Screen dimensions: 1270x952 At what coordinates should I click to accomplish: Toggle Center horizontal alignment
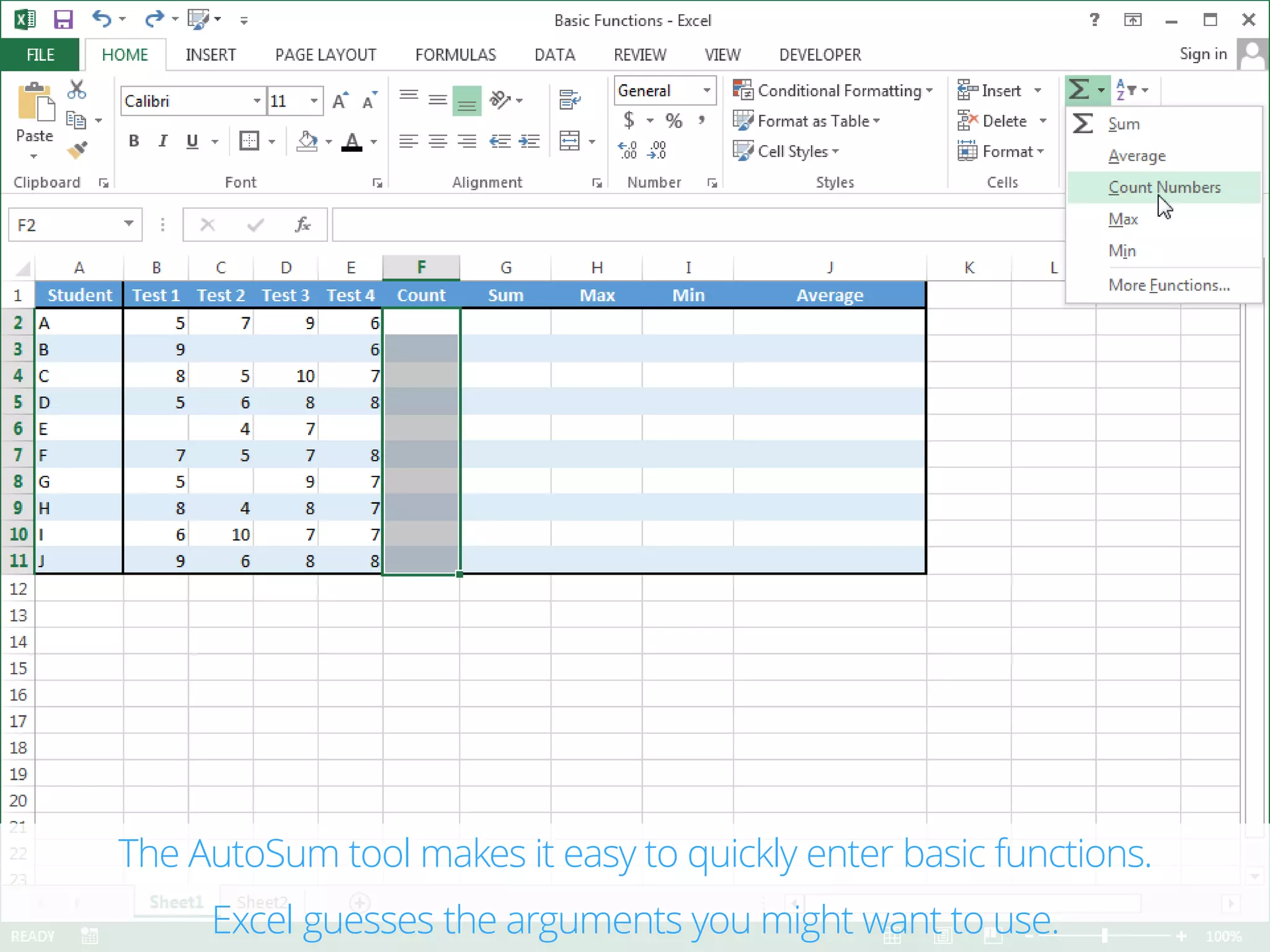click(438, 141)
